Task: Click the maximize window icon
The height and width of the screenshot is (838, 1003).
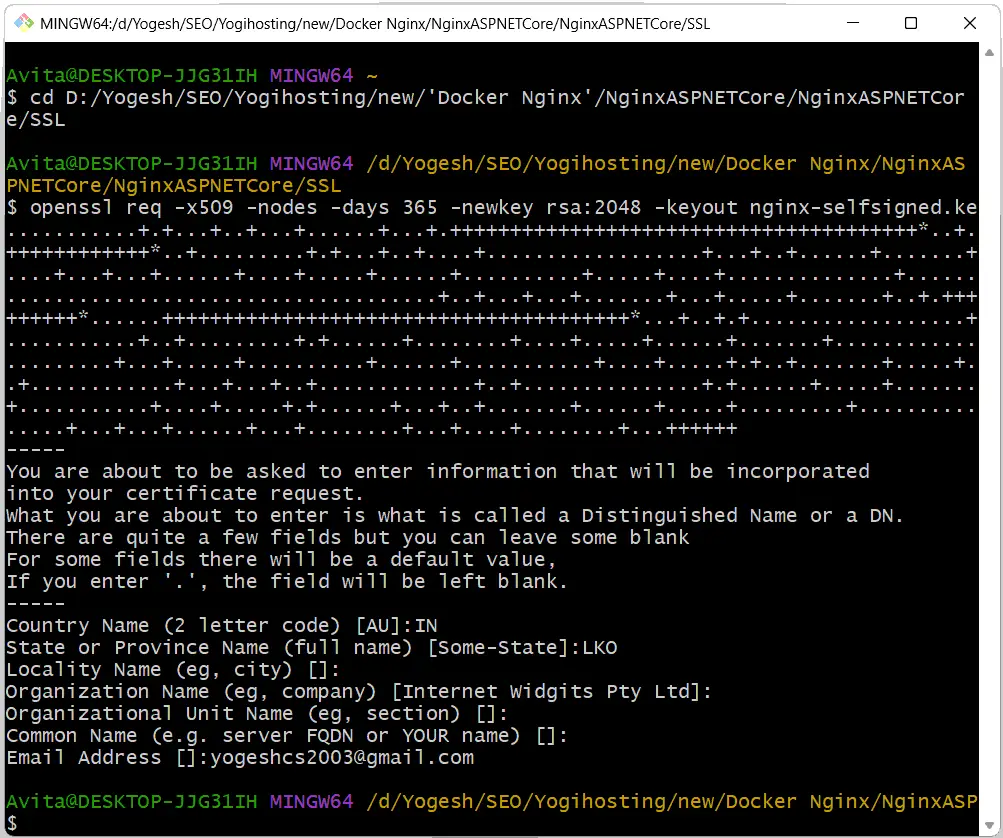Action: coord(910,23)
